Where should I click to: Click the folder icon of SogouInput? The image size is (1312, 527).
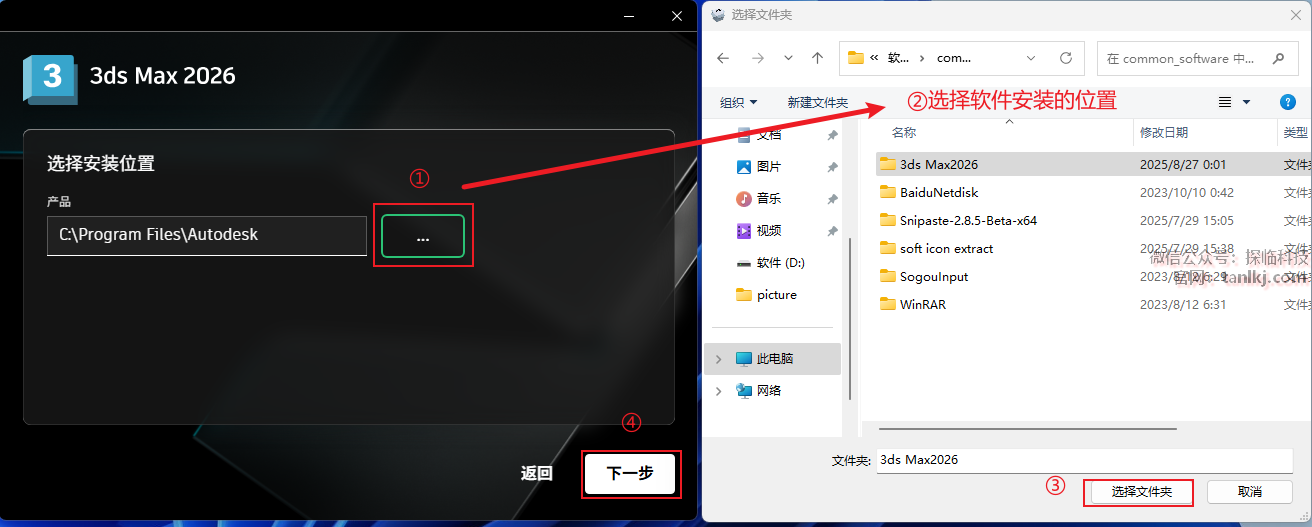[887, 276]
